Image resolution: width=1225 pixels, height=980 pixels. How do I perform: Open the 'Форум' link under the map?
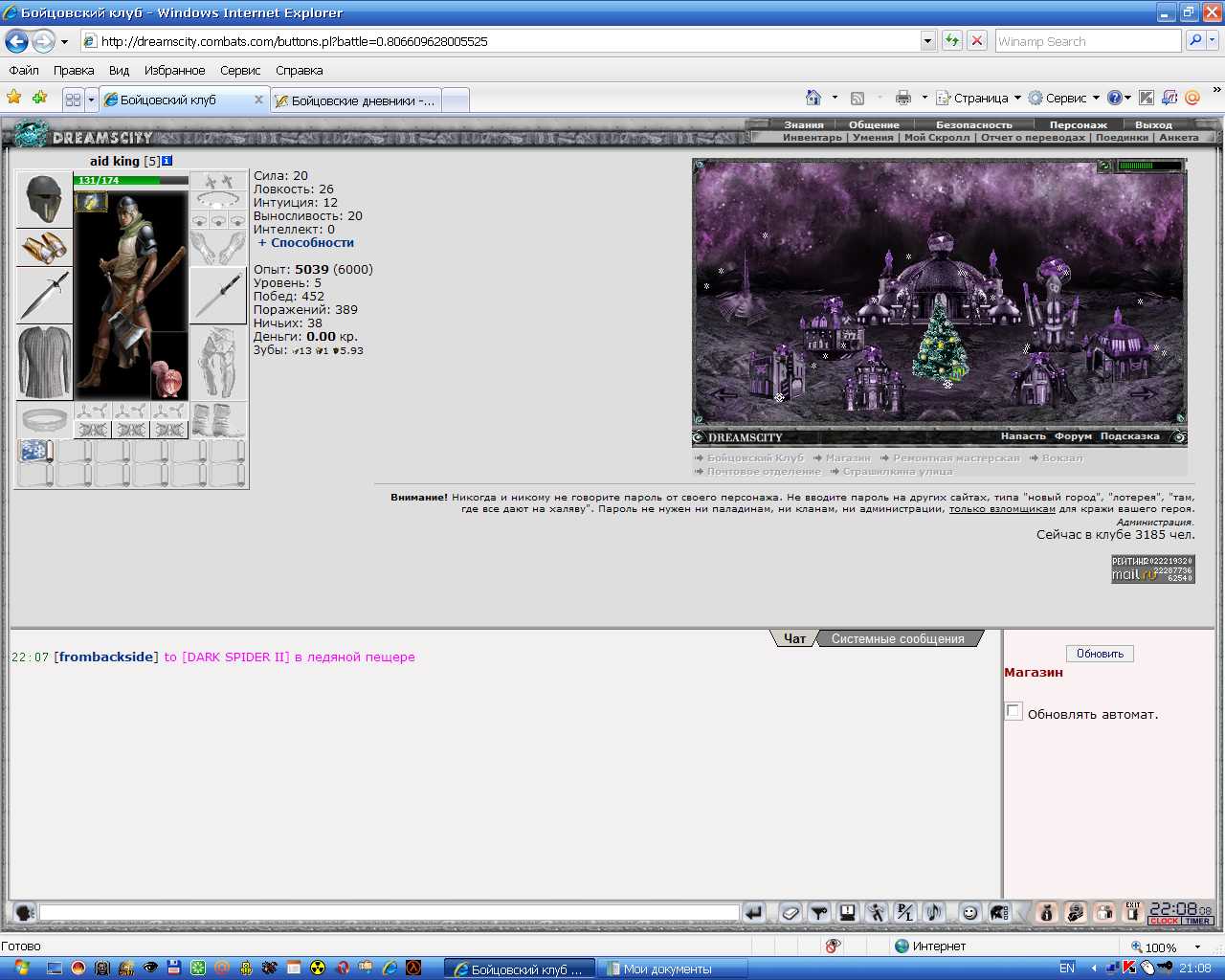(x=1073, y=436)
